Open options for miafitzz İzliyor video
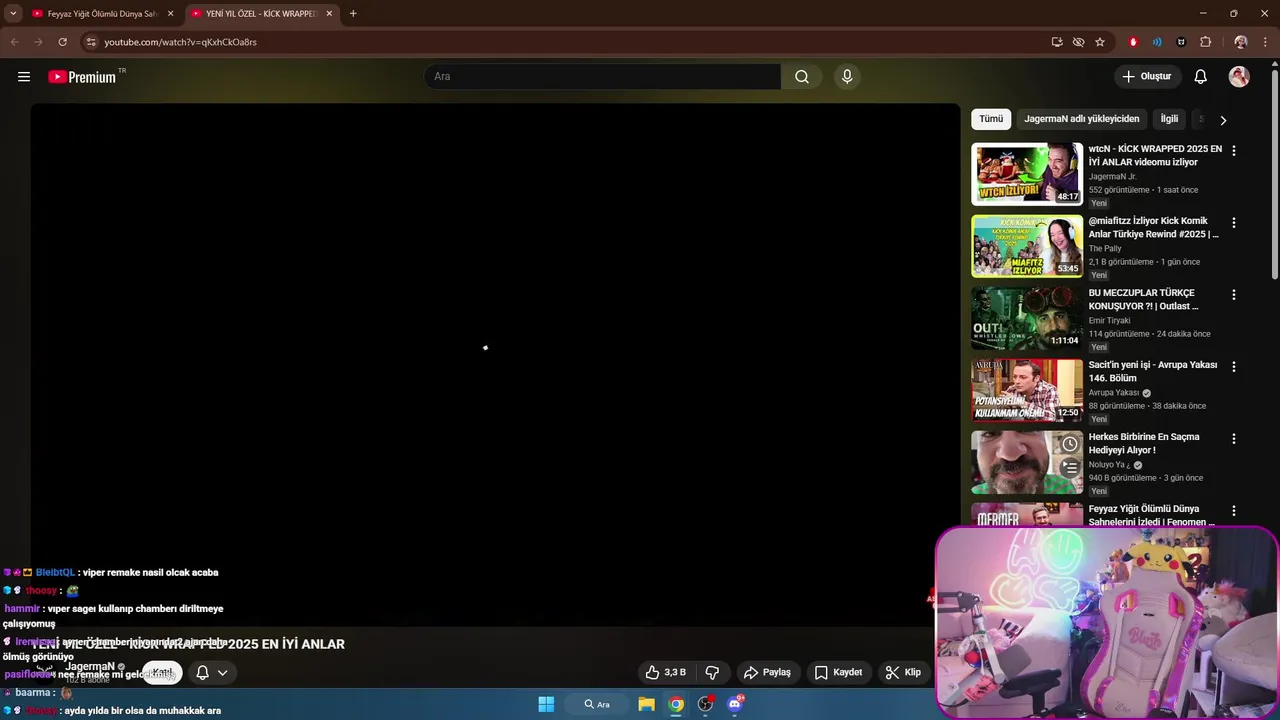1280x720 pixels. pyautogui.click(x=1234, y=223)
